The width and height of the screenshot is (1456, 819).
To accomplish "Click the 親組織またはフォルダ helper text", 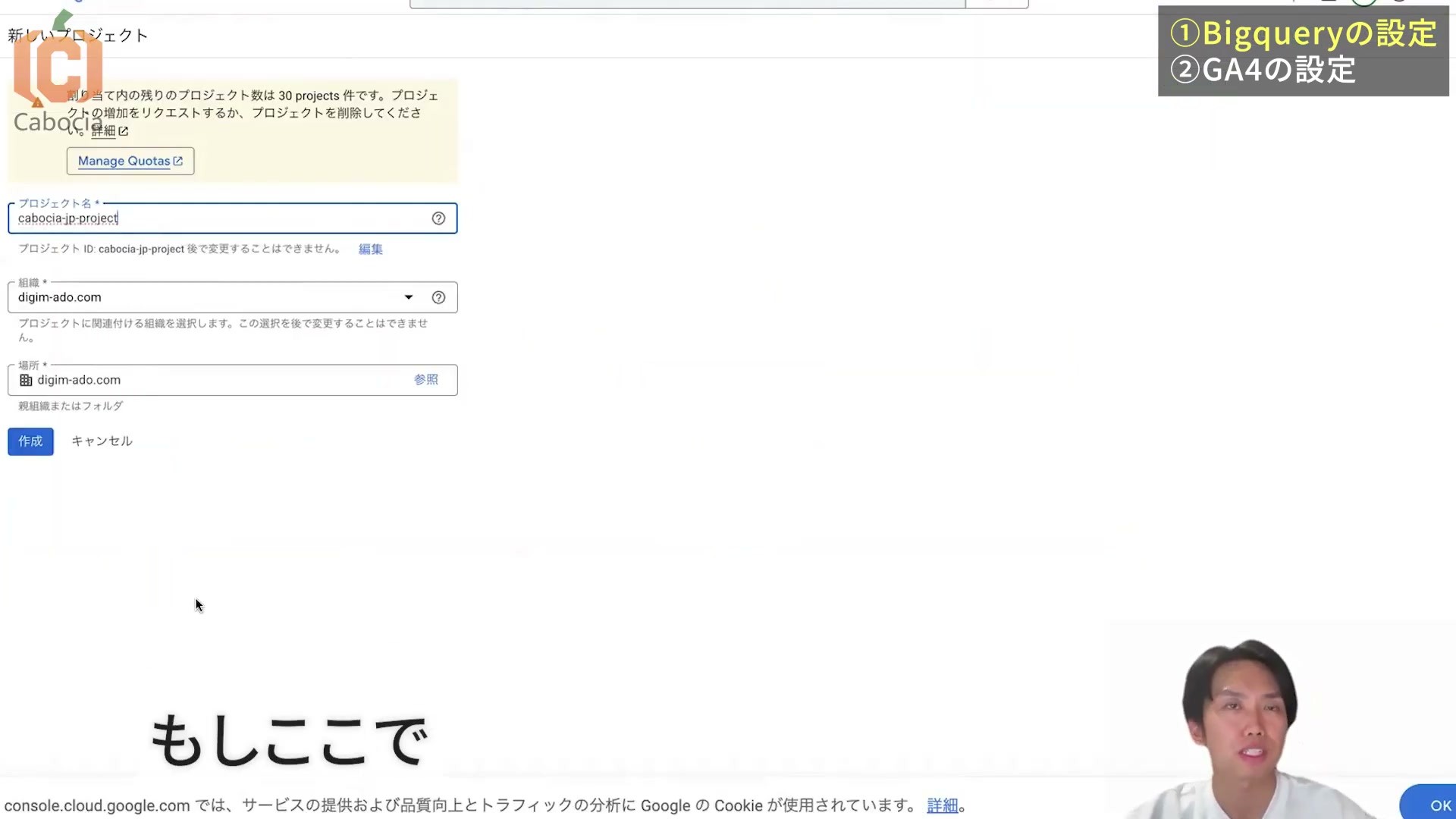I will pos(71,406).
